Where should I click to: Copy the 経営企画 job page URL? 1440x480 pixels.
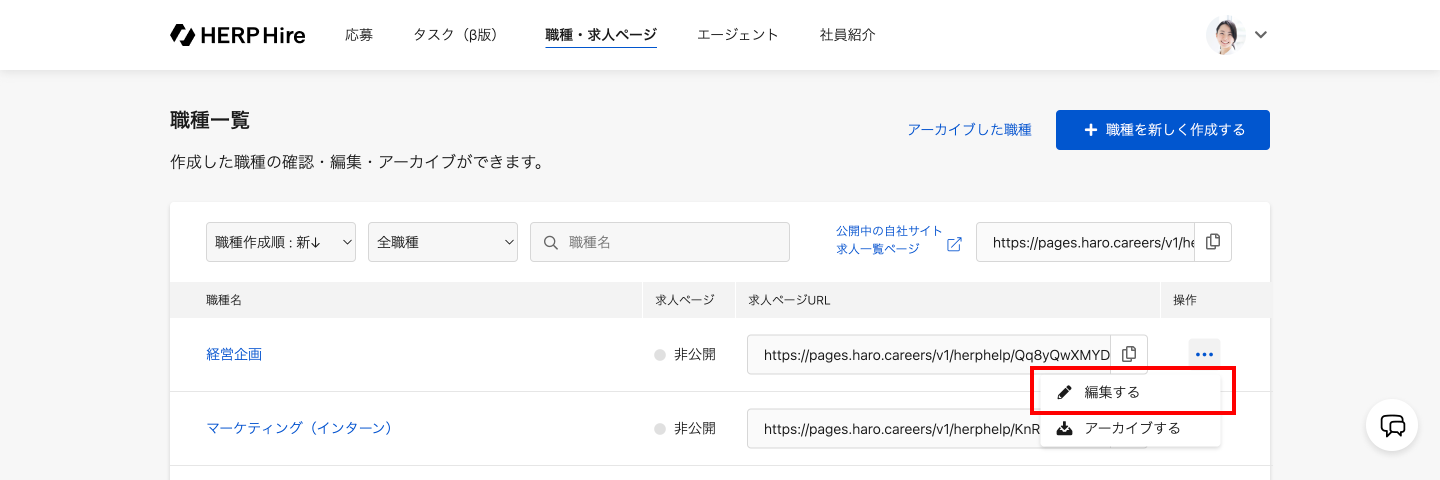coord(1129,354)
